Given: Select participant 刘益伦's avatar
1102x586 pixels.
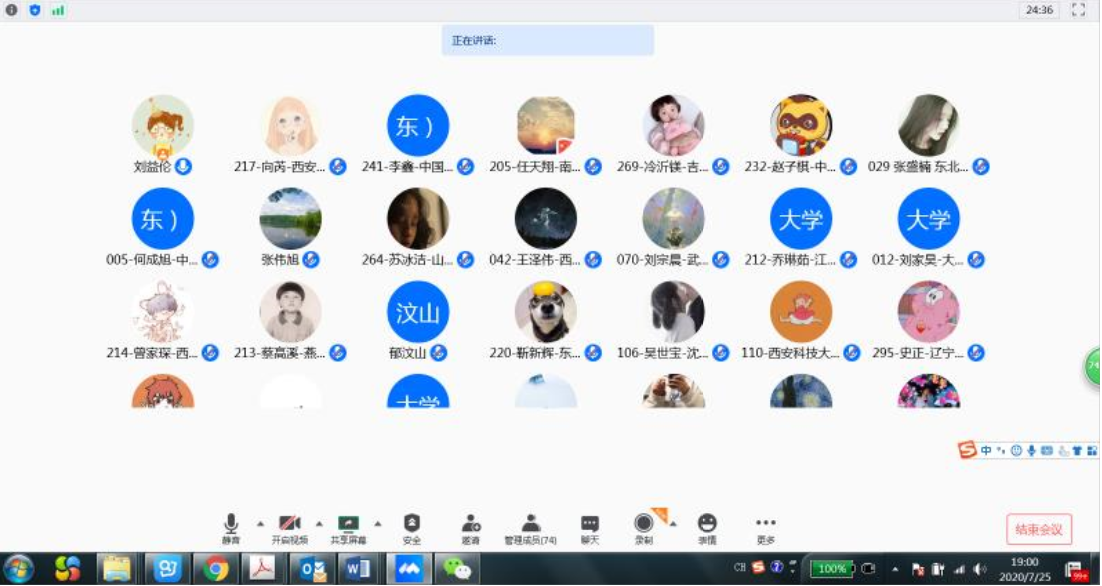Looking at the screenshot, I should (x=162, y=126).
